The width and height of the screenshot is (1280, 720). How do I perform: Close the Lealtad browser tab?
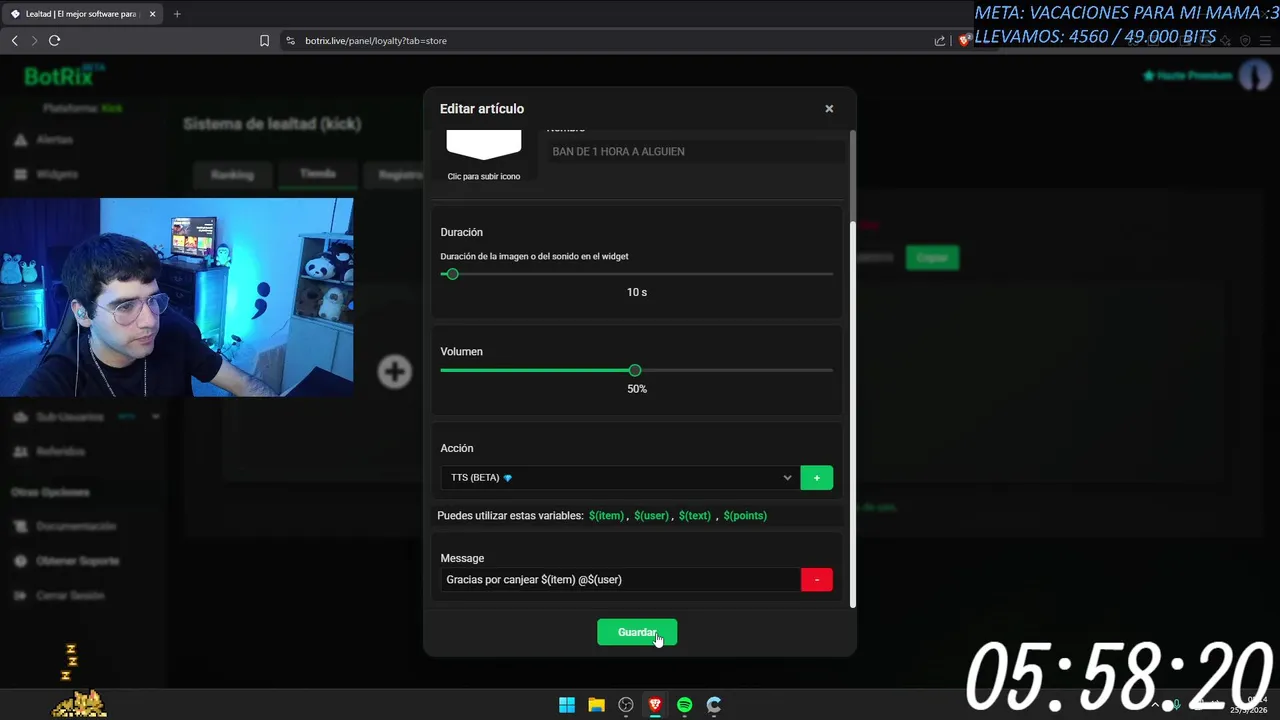(153, 14)
